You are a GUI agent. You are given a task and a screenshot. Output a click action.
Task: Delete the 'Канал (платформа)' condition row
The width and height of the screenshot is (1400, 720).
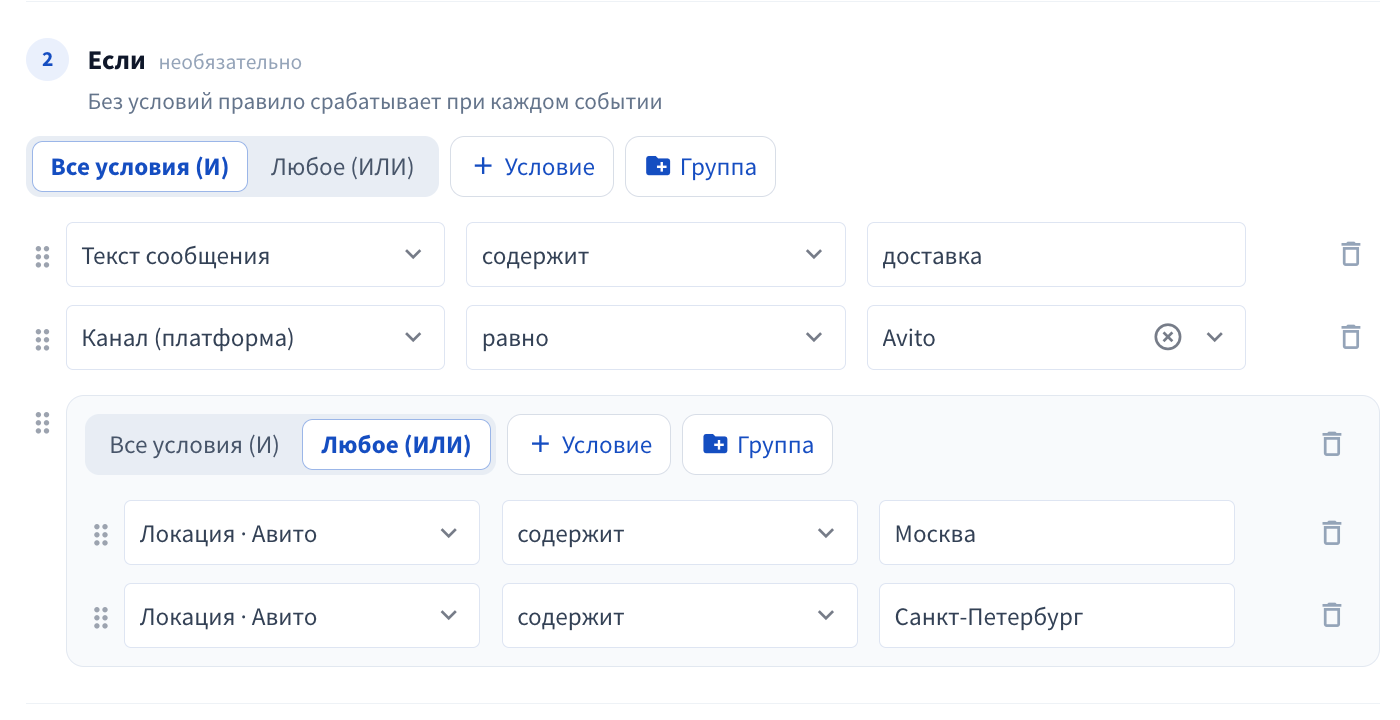click(1350, 337)
